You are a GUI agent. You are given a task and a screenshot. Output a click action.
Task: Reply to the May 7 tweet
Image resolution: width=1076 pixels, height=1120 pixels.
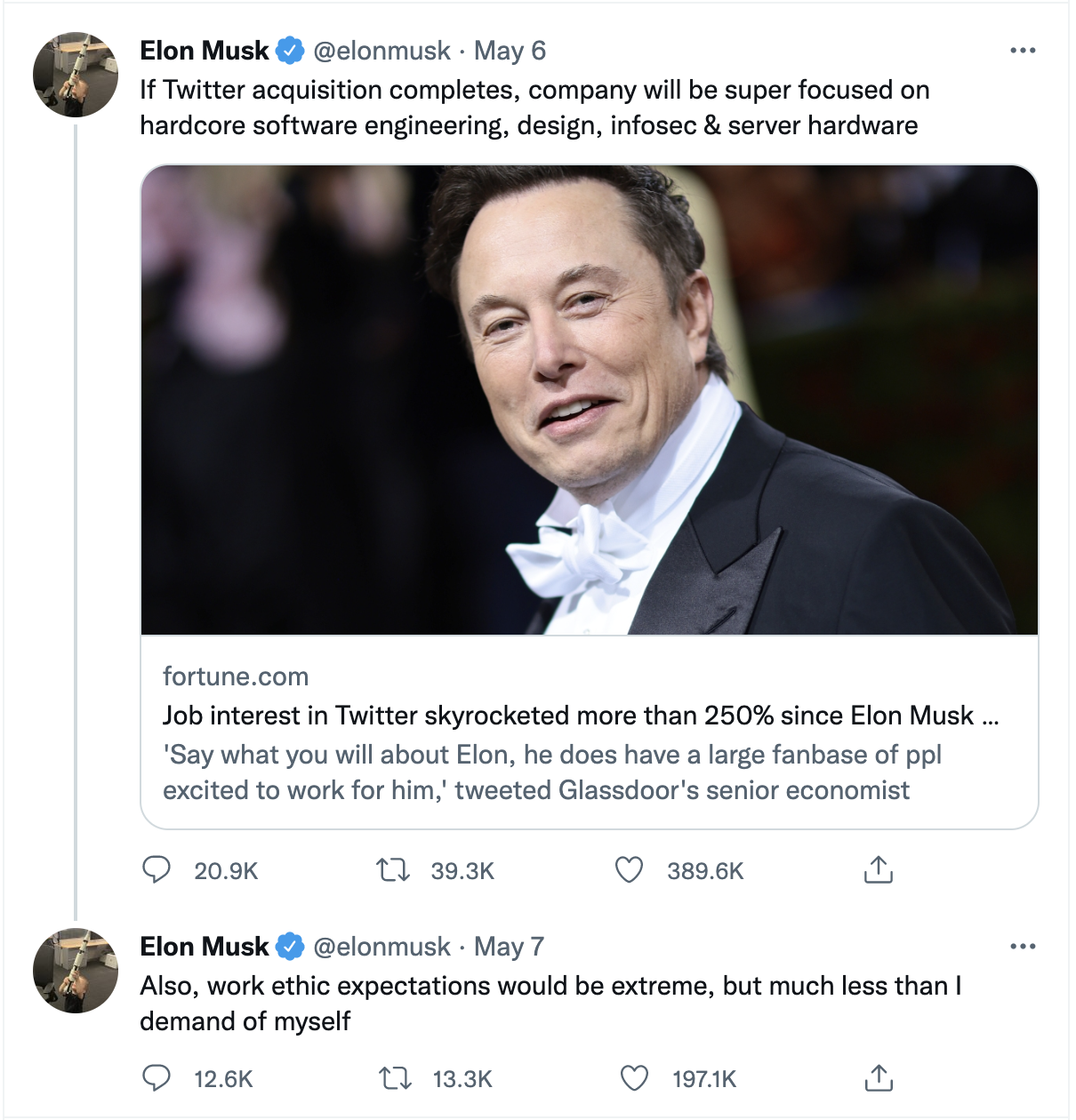click(157, 1078)
